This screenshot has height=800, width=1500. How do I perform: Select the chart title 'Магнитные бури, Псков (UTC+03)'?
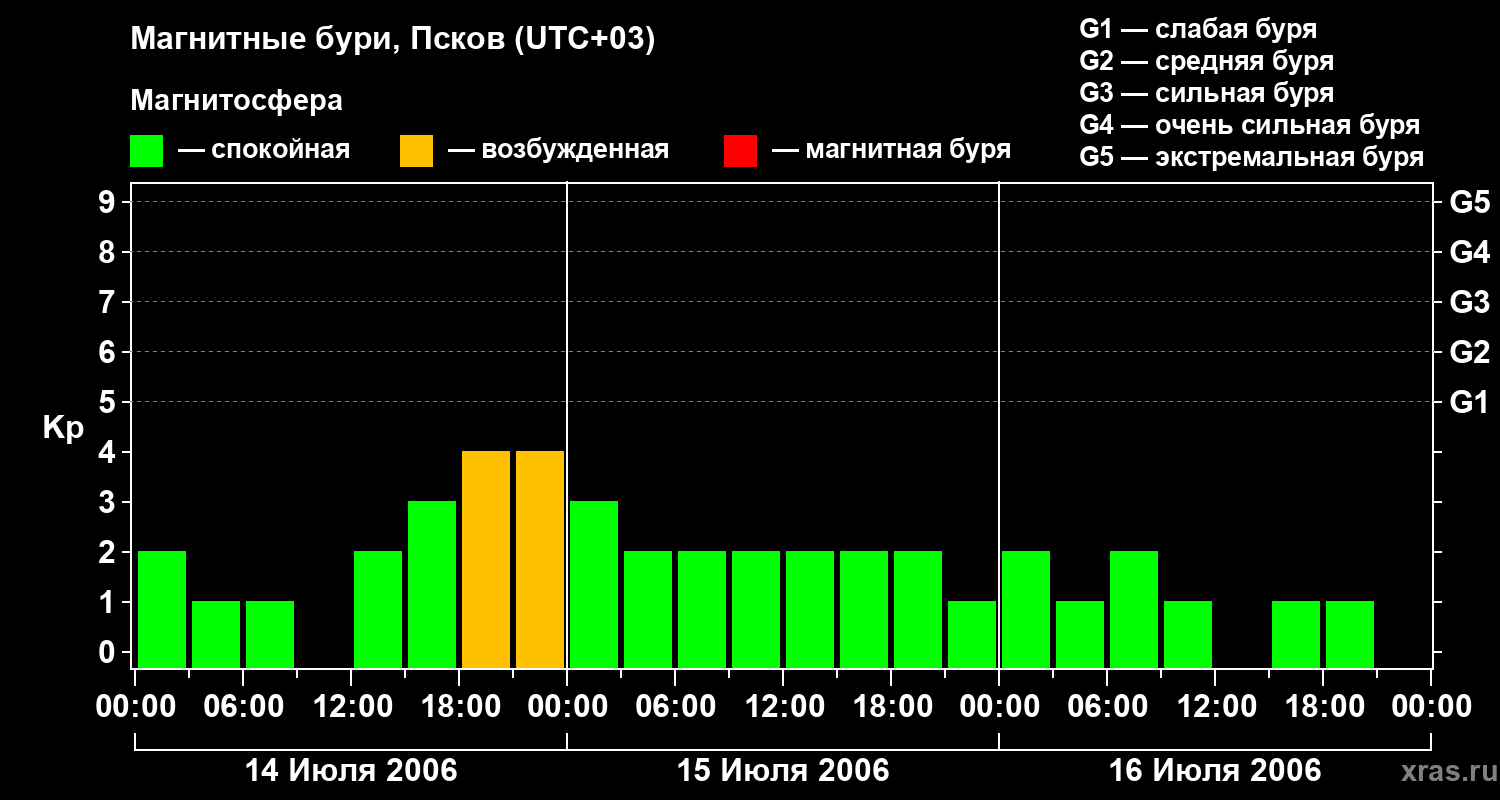[393, 40]
